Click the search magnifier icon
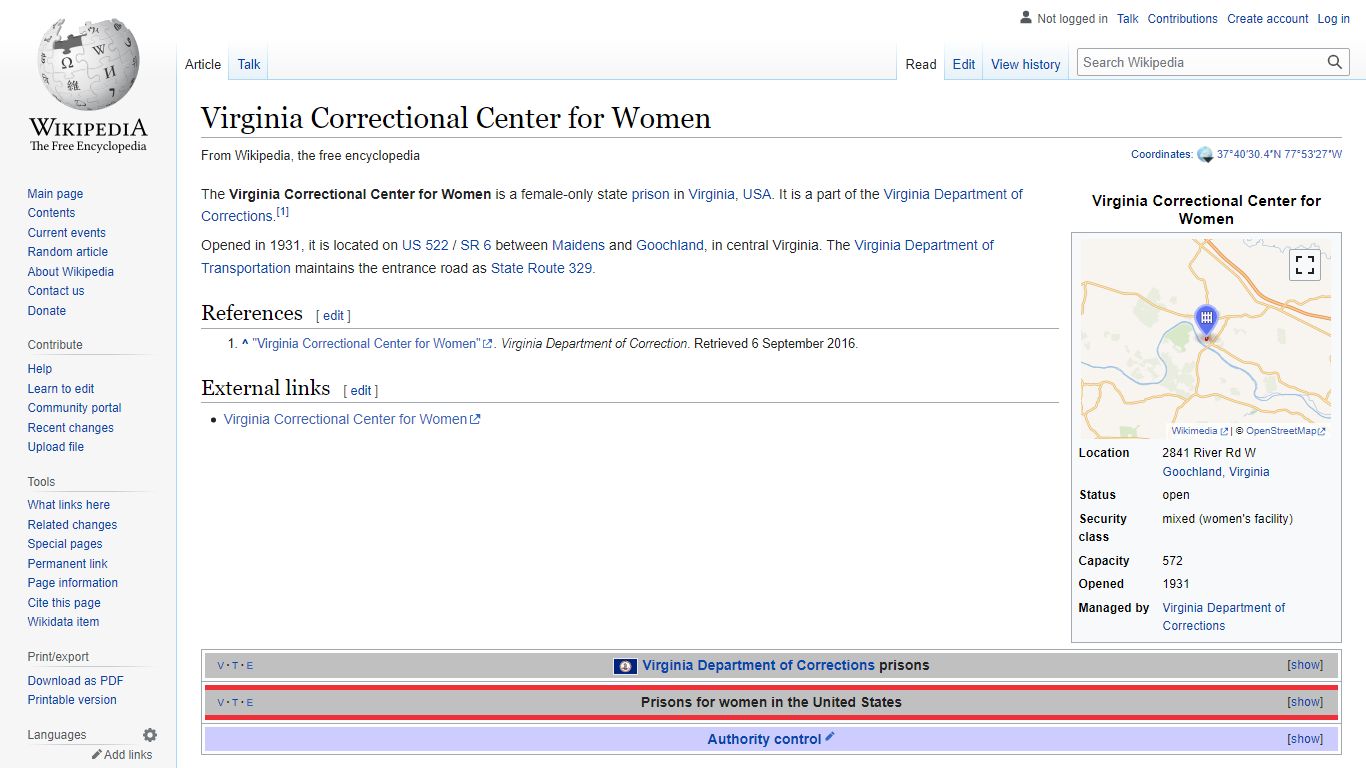 (1335, 62)
